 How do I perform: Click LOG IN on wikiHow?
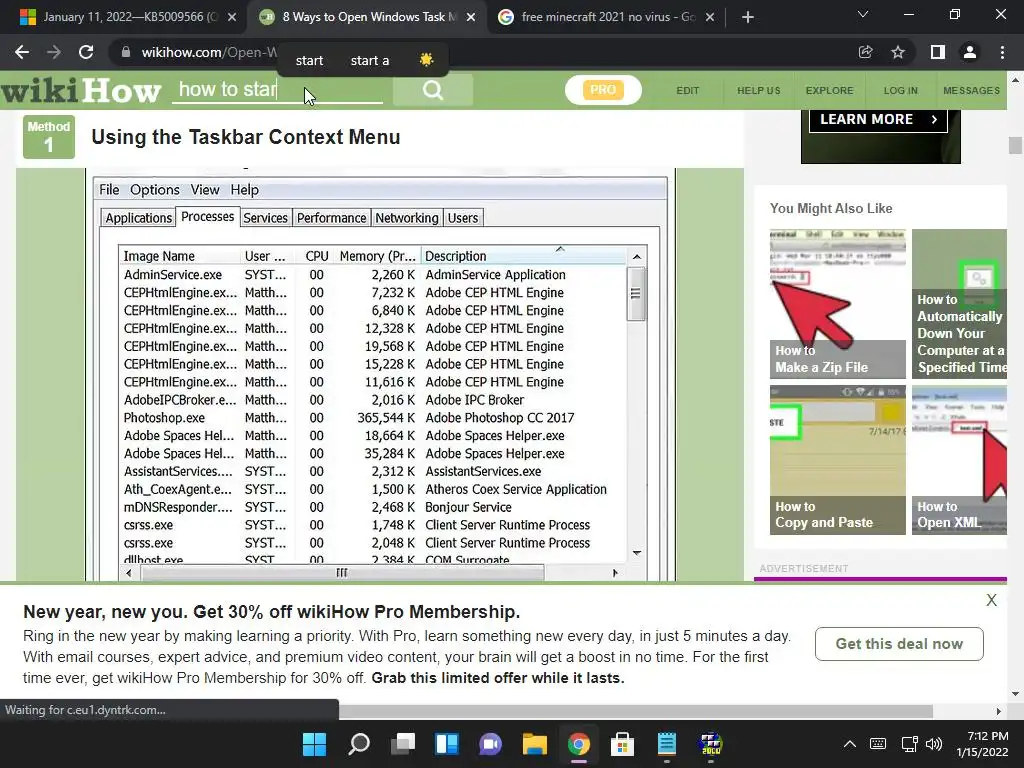(901, 91)
